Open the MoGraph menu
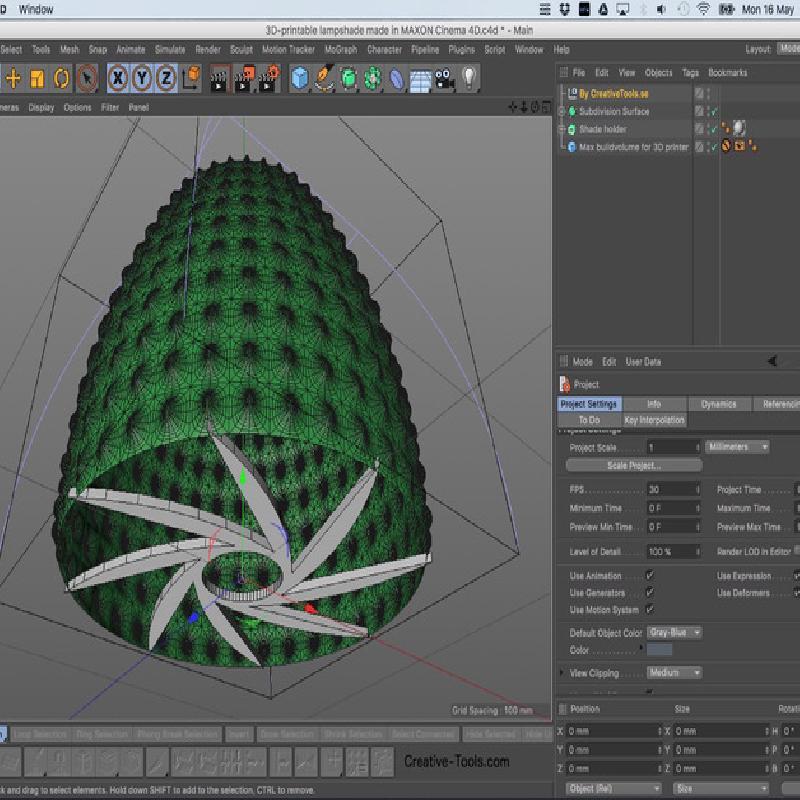Viewport: 800px width, 800px height. pos(340,49)
